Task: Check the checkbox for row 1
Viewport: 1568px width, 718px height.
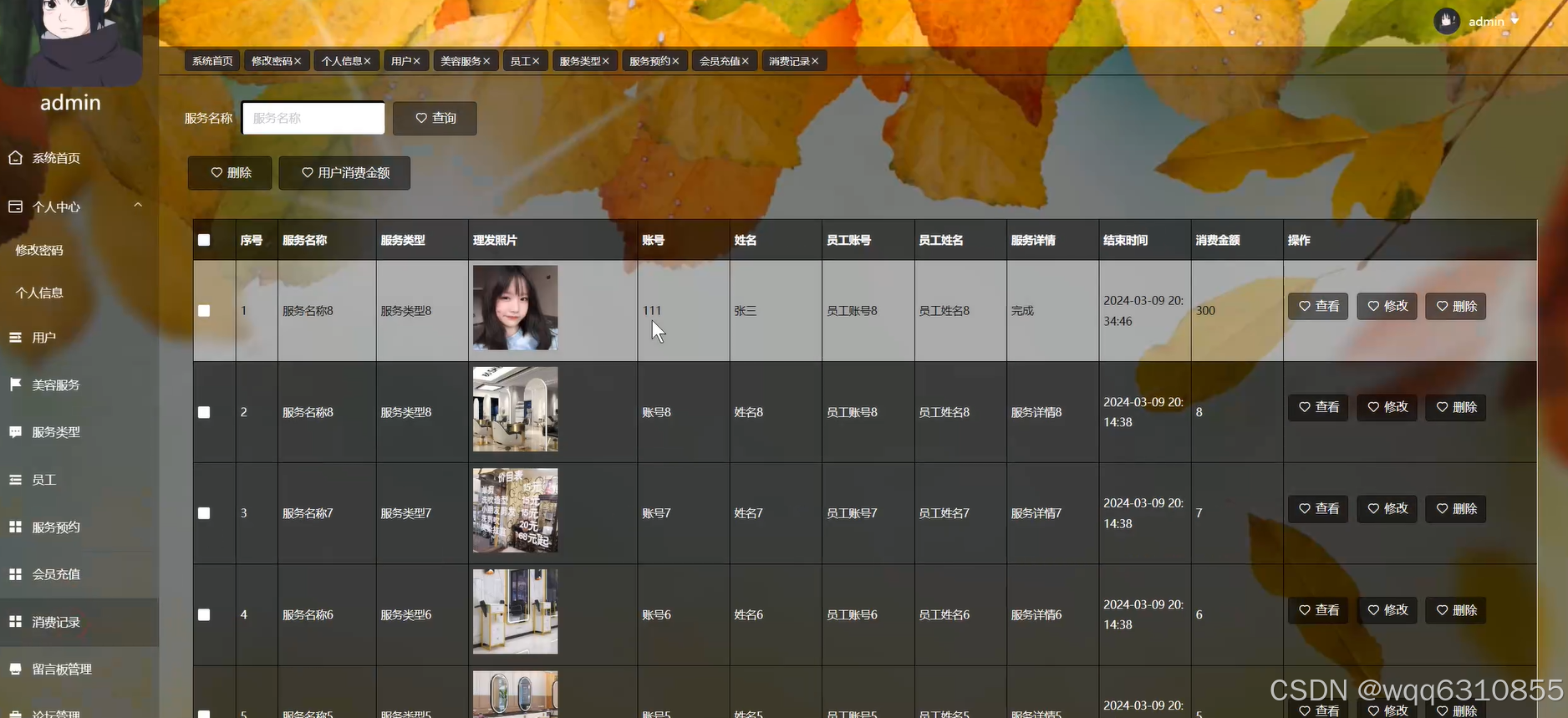Action: click(204, 311)
